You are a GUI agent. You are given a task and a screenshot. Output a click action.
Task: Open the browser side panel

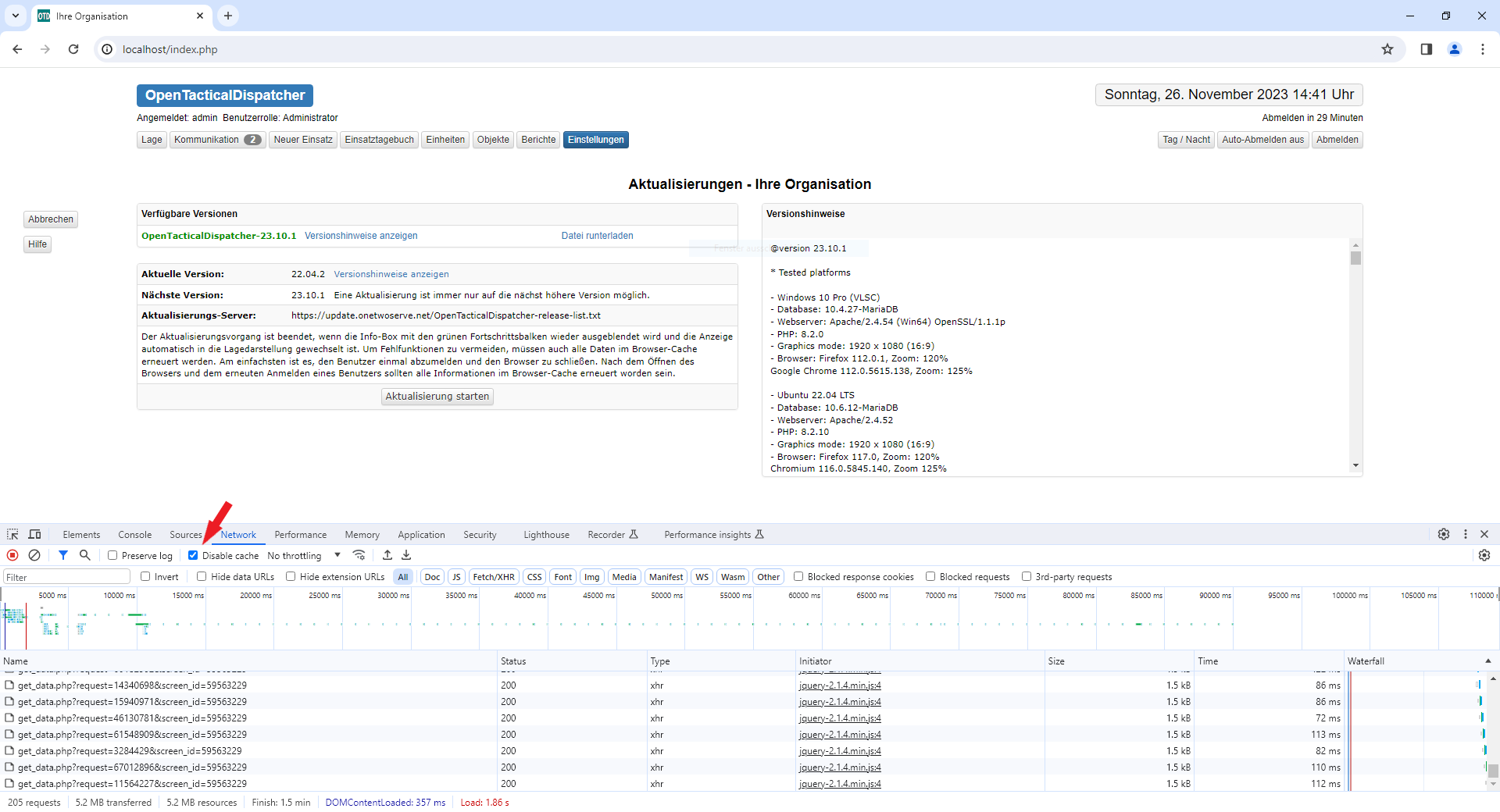click(x=1427, y=49)
